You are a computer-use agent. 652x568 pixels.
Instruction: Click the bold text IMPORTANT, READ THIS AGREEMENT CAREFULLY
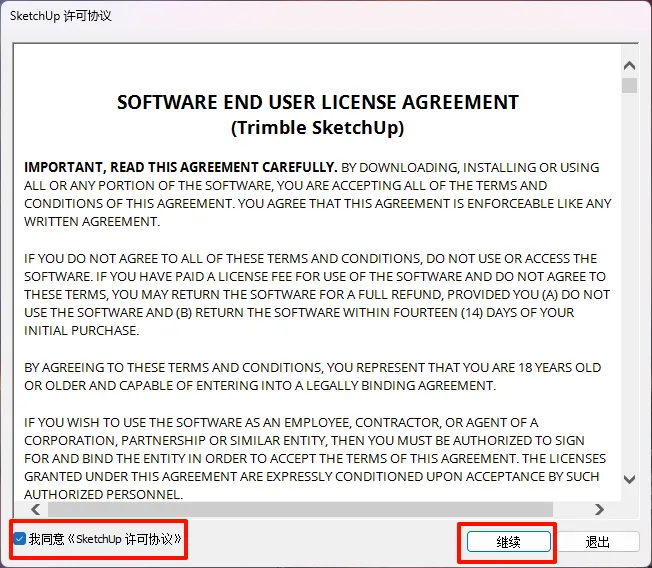pyautogui.click(x=180, y=167)
